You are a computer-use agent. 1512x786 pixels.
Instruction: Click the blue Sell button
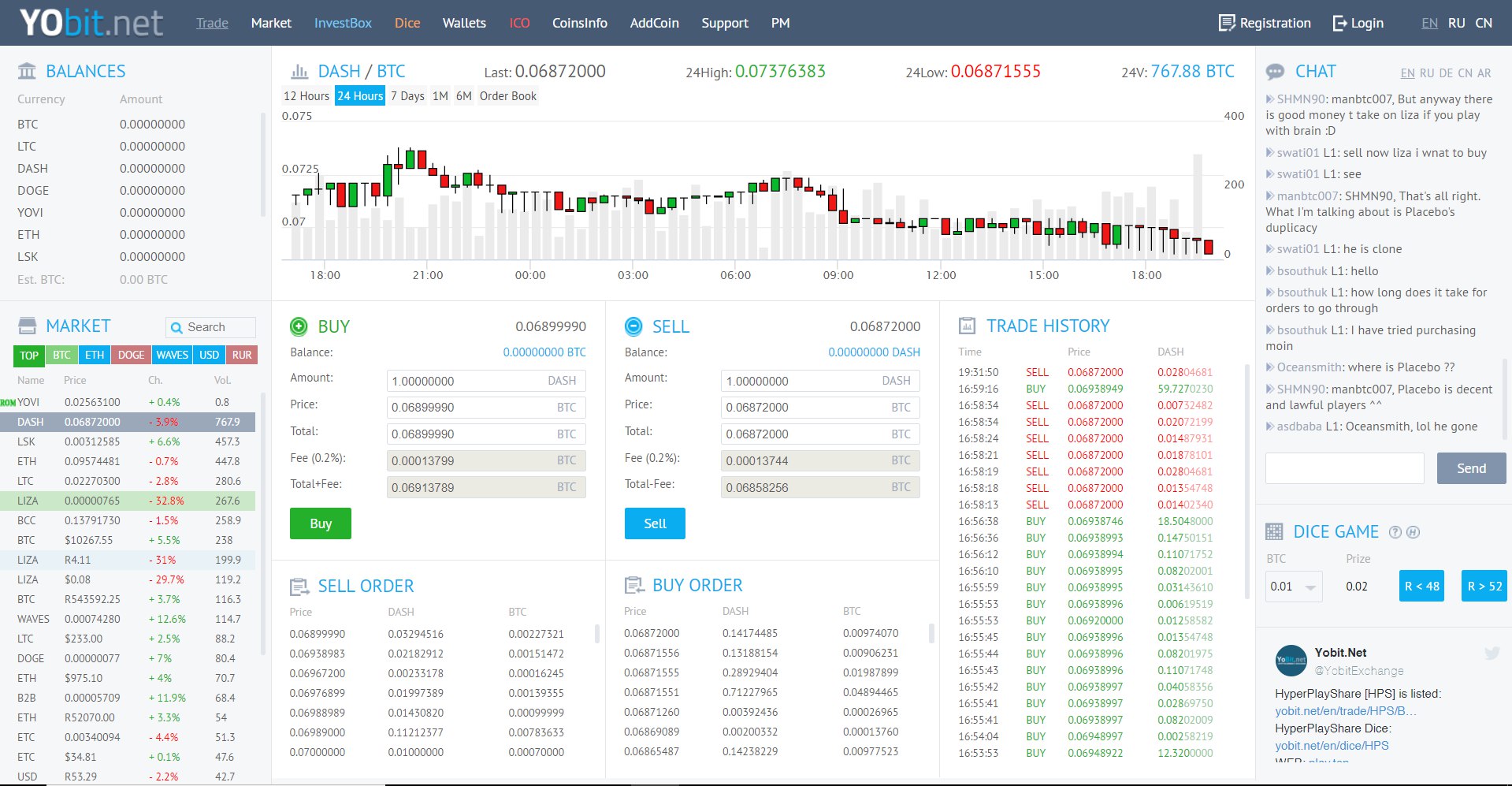[655, 523]
